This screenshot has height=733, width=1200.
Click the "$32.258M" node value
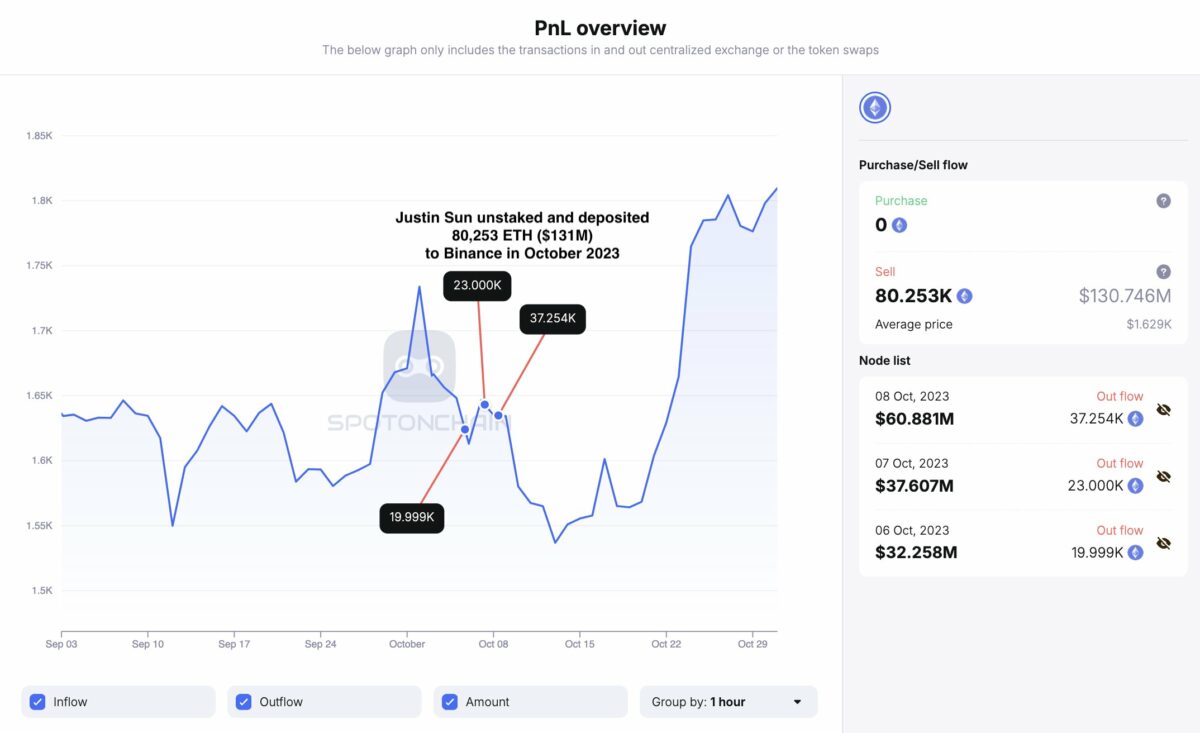916,552
